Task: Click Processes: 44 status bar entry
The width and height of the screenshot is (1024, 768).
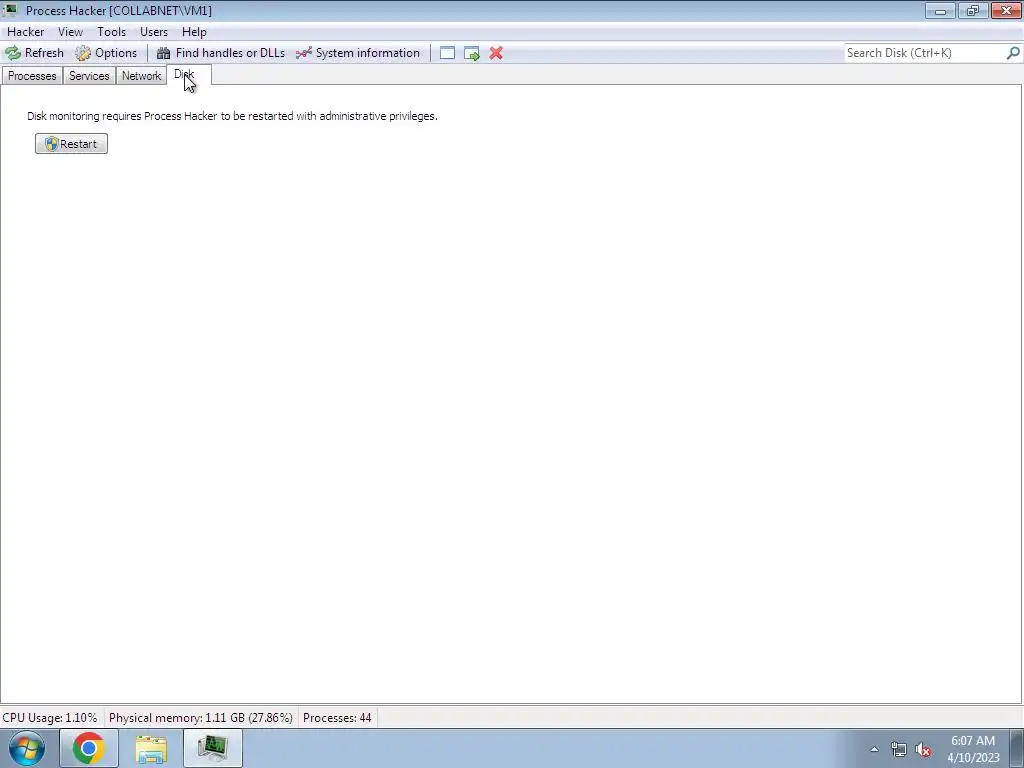Action: click(x=337, y=718)
